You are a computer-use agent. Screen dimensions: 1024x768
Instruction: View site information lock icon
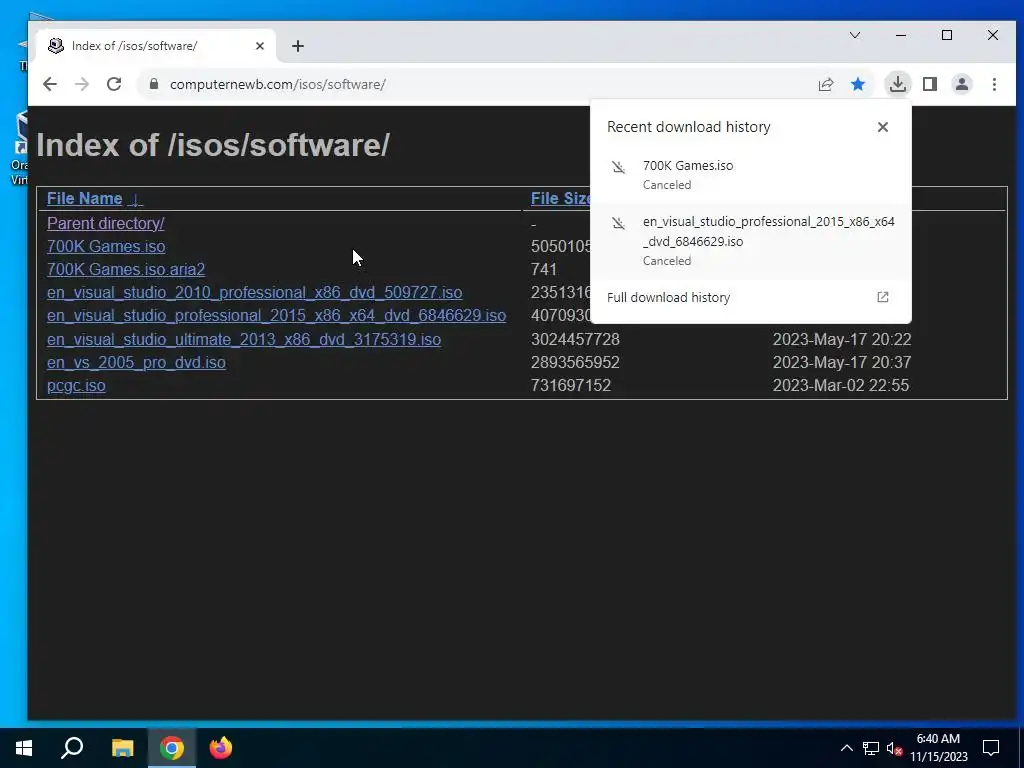tap(154, 84)
